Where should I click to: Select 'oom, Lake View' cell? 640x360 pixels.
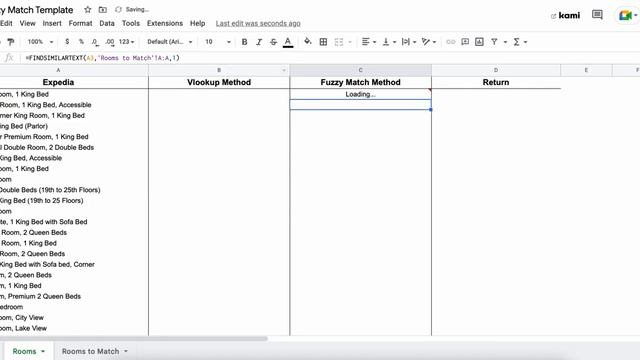pos(74,328)
